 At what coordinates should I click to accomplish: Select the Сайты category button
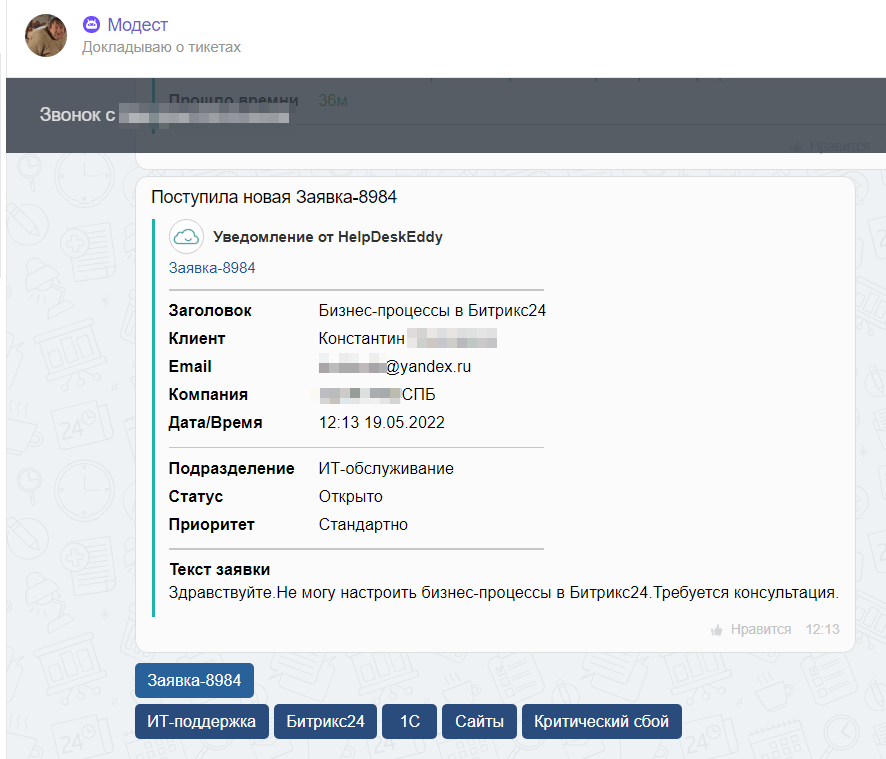(x=479, y=721)
